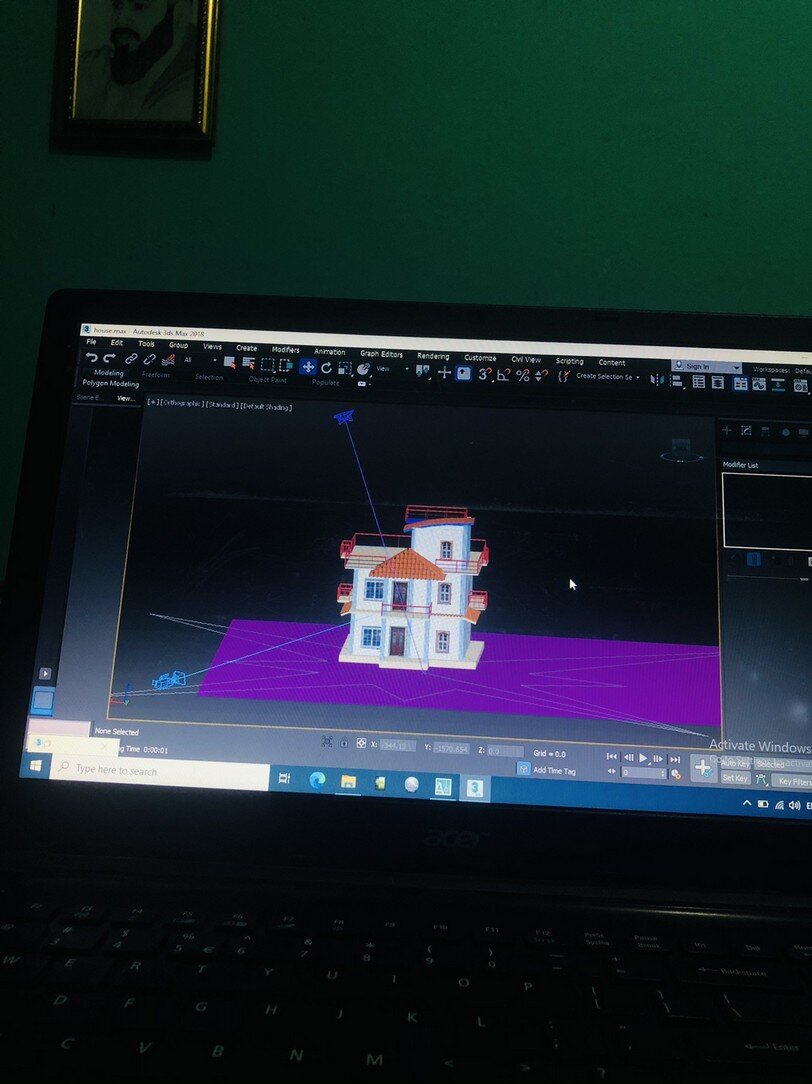Click the Mirror tool icon
Screen dimensions: 812x1084
[x=657, y=380]
